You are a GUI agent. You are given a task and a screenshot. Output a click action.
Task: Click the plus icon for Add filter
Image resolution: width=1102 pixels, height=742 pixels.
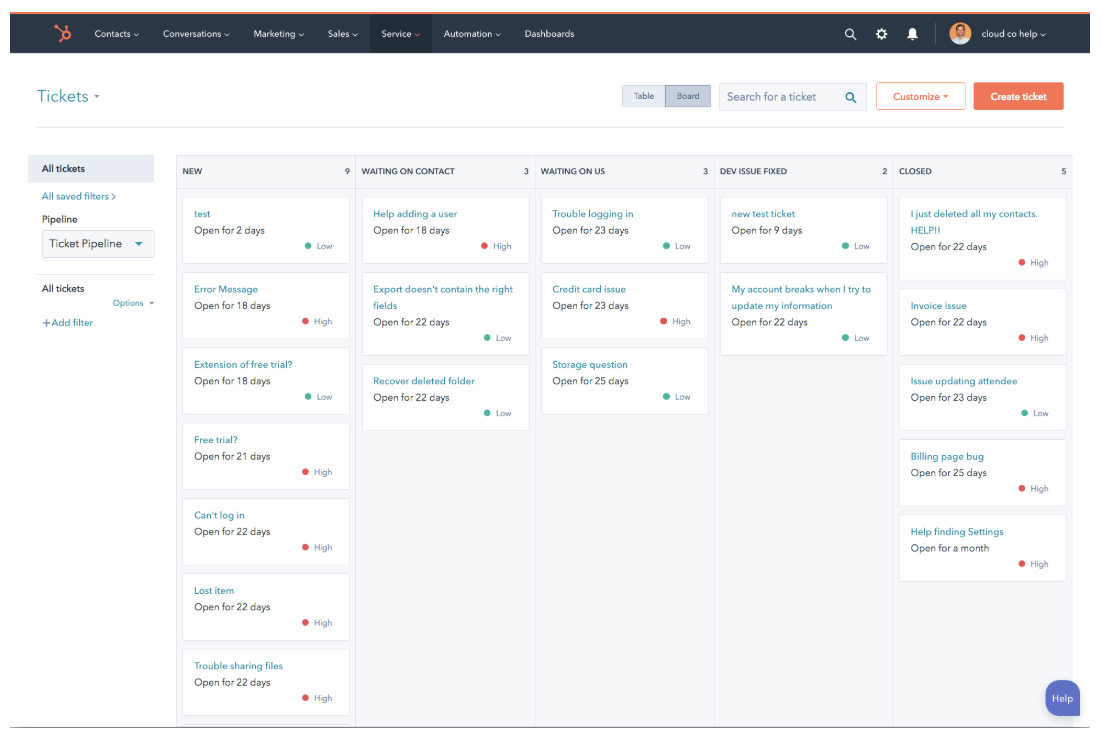pos(46,323)
